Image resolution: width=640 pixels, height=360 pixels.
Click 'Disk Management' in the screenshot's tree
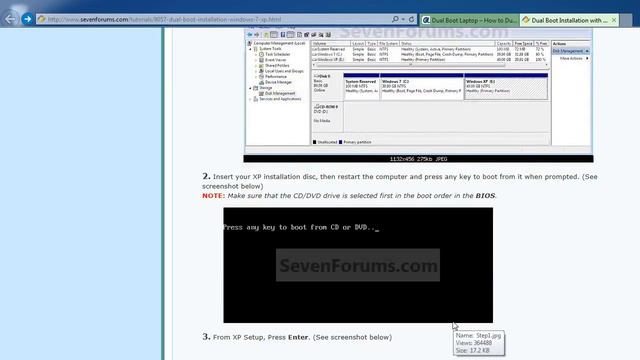(x=280, y=93)
